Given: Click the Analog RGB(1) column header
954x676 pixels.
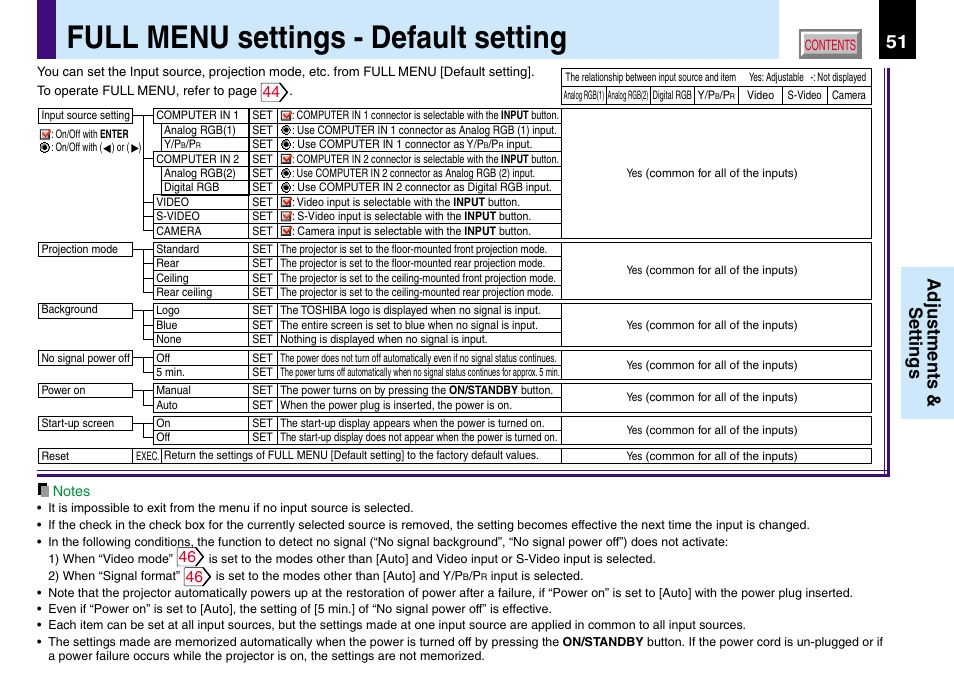Looking at the screenshot, I should click(583, 96).
